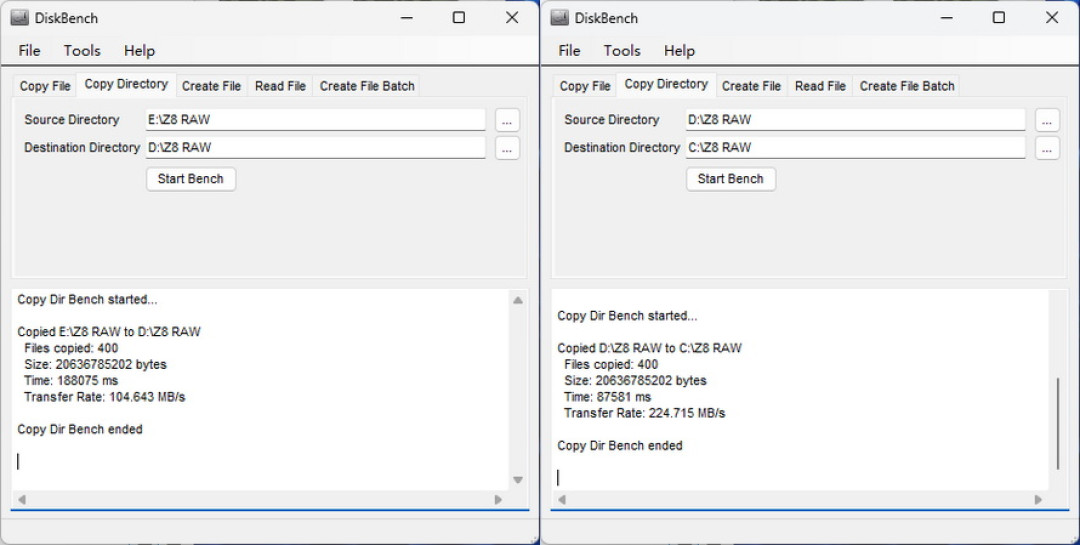
Task: Browse for source directory in left window
Action: point(507,121)
